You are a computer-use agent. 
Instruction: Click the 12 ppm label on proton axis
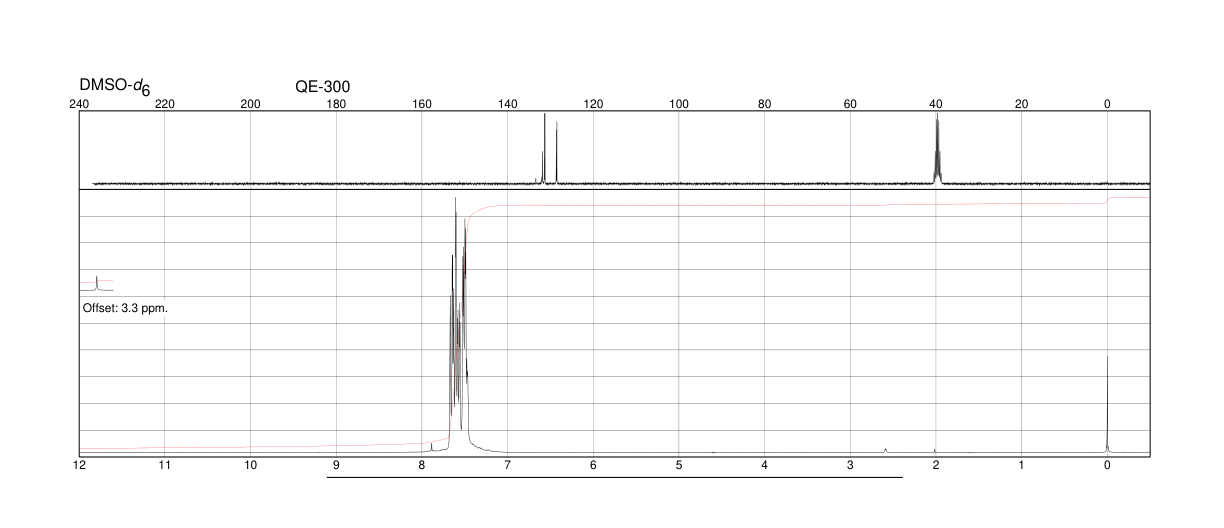tap(79, 465)
